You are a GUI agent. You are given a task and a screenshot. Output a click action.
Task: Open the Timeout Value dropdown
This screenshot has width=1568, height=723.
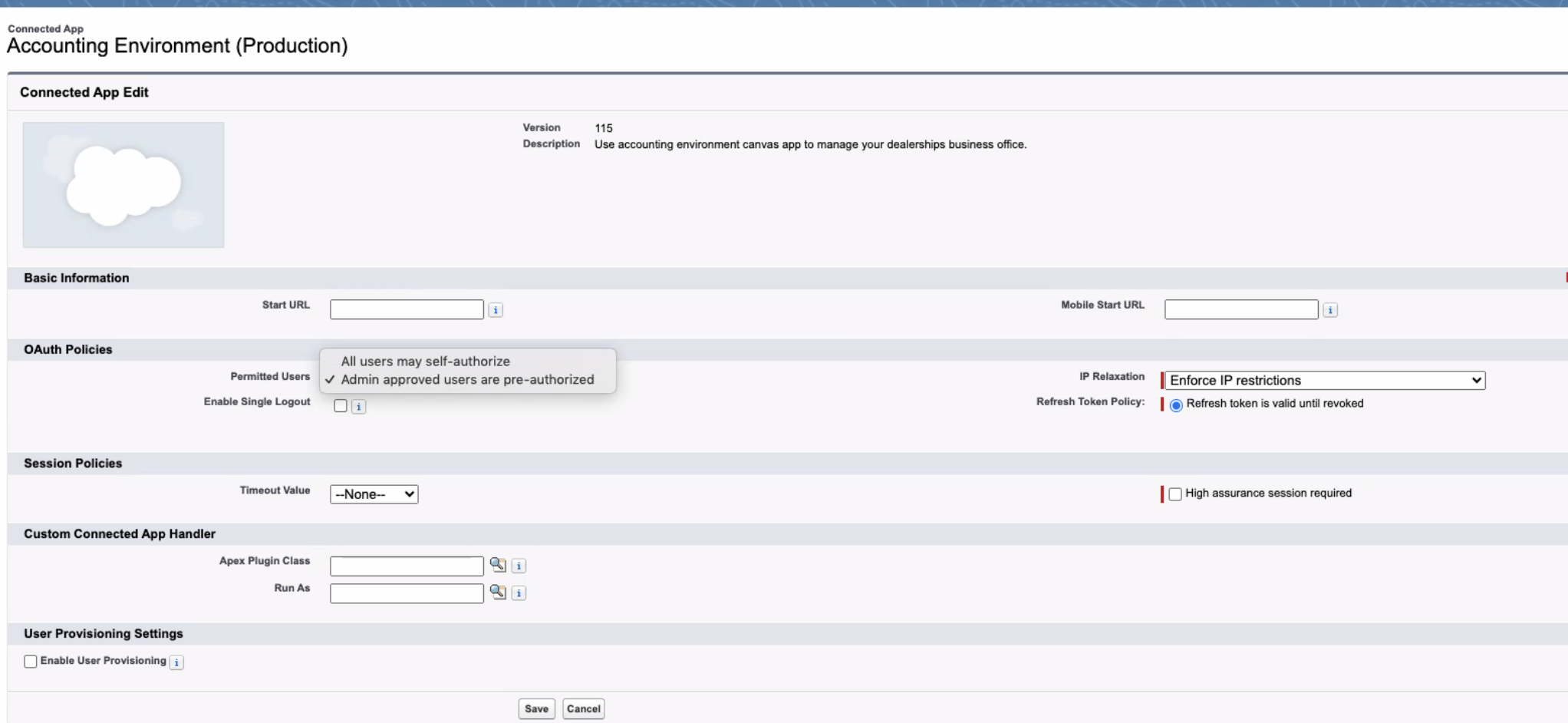[x=374, y=494]
